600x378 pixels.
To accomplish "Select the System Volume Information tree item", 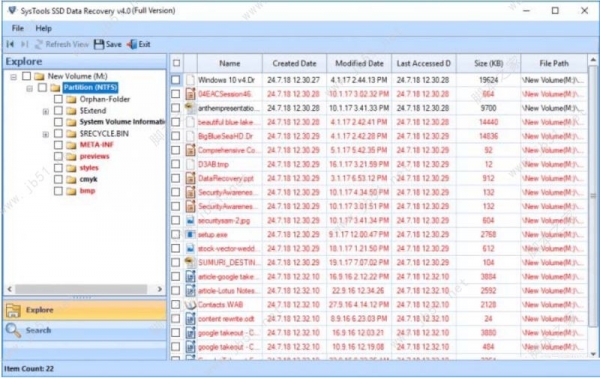I will point(122,122).
